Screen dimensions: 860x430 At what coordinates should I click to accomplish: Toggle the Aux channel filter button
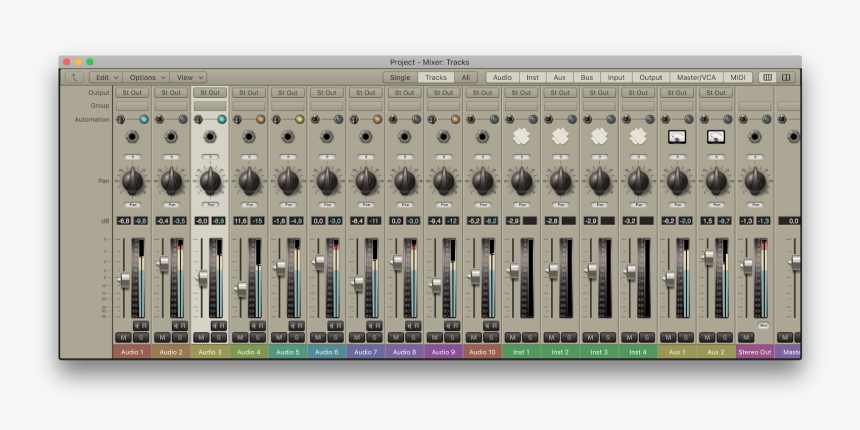point(559,77)
